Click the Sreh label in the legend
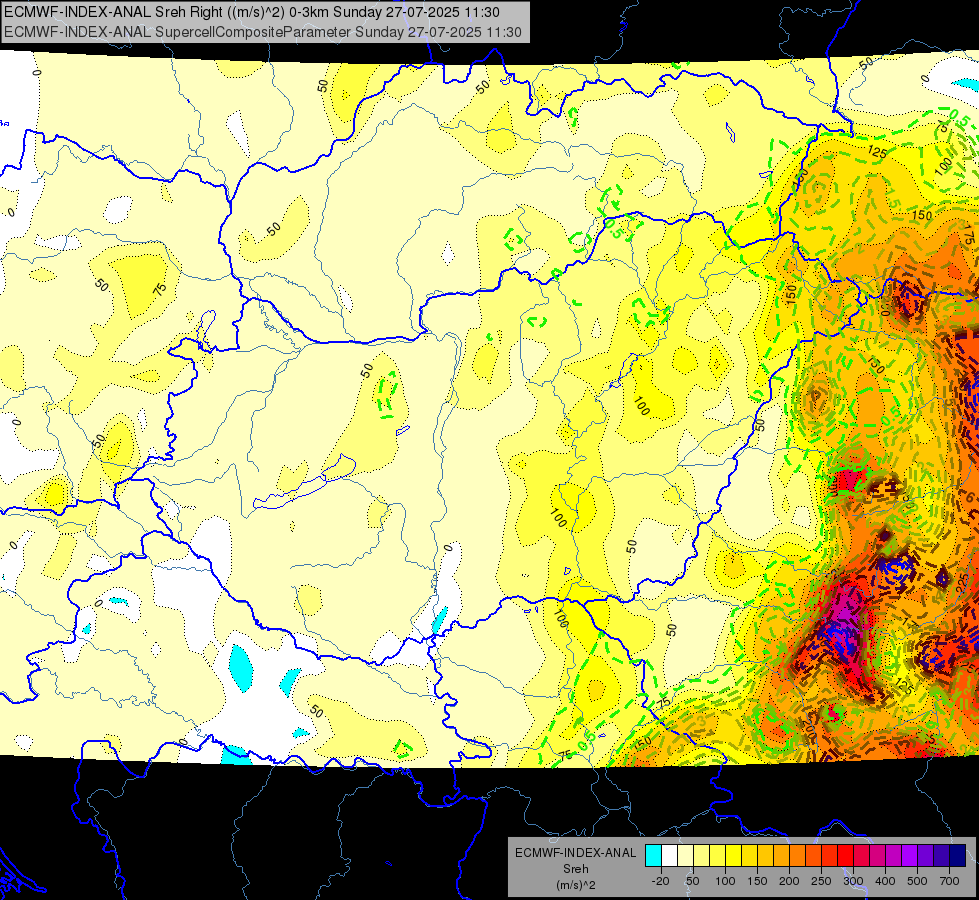 coord(576,869)
